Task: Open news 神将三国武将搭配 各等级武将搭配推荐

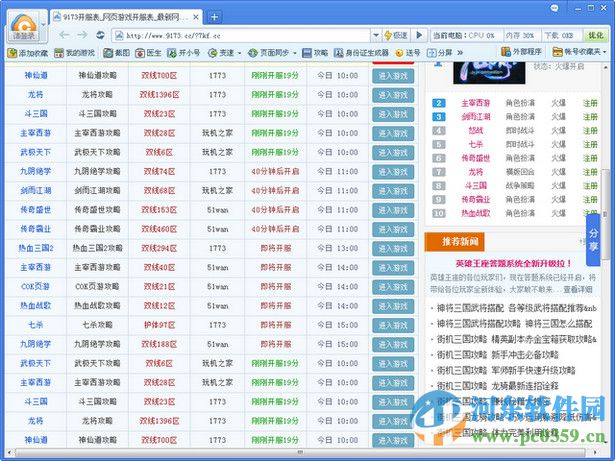Action: [x=517, y=308]
